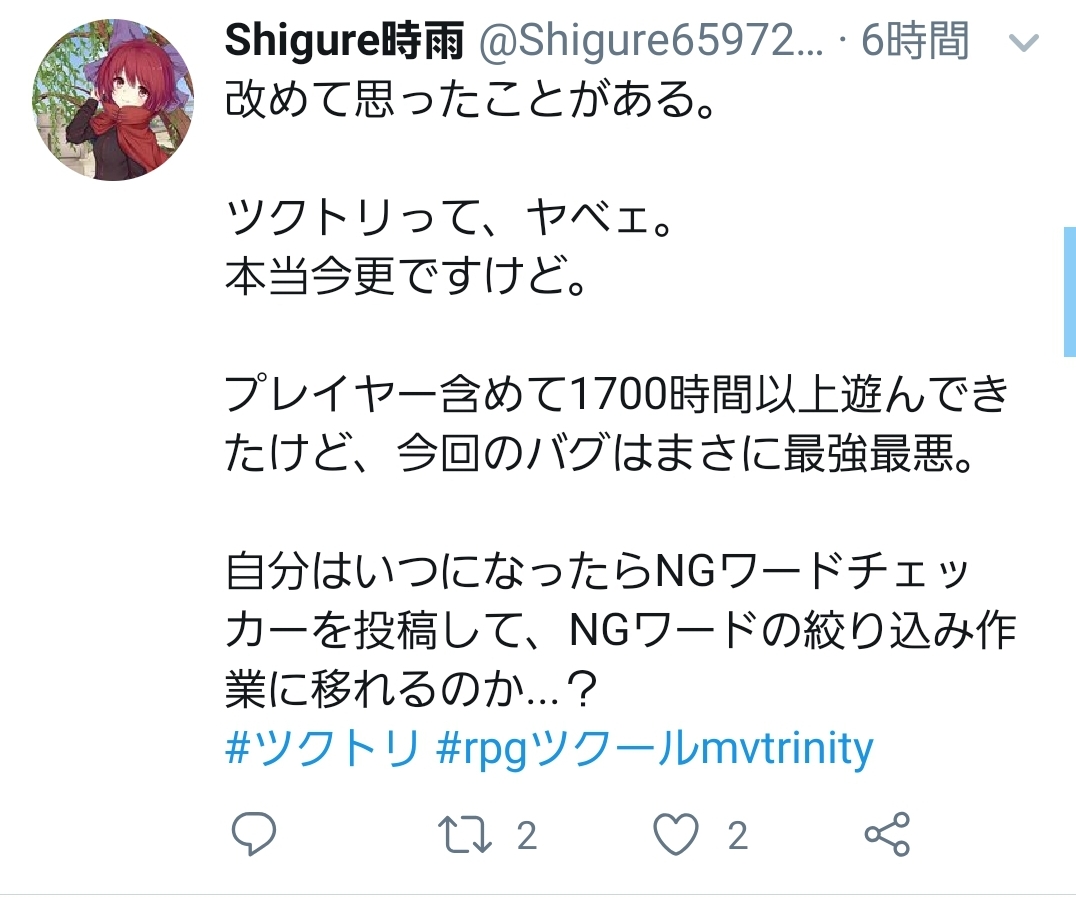This screenshot has width=1076, height=906.
Task: Click the blue scrollbar on the right edge
Action: (x=1070, y=292)
